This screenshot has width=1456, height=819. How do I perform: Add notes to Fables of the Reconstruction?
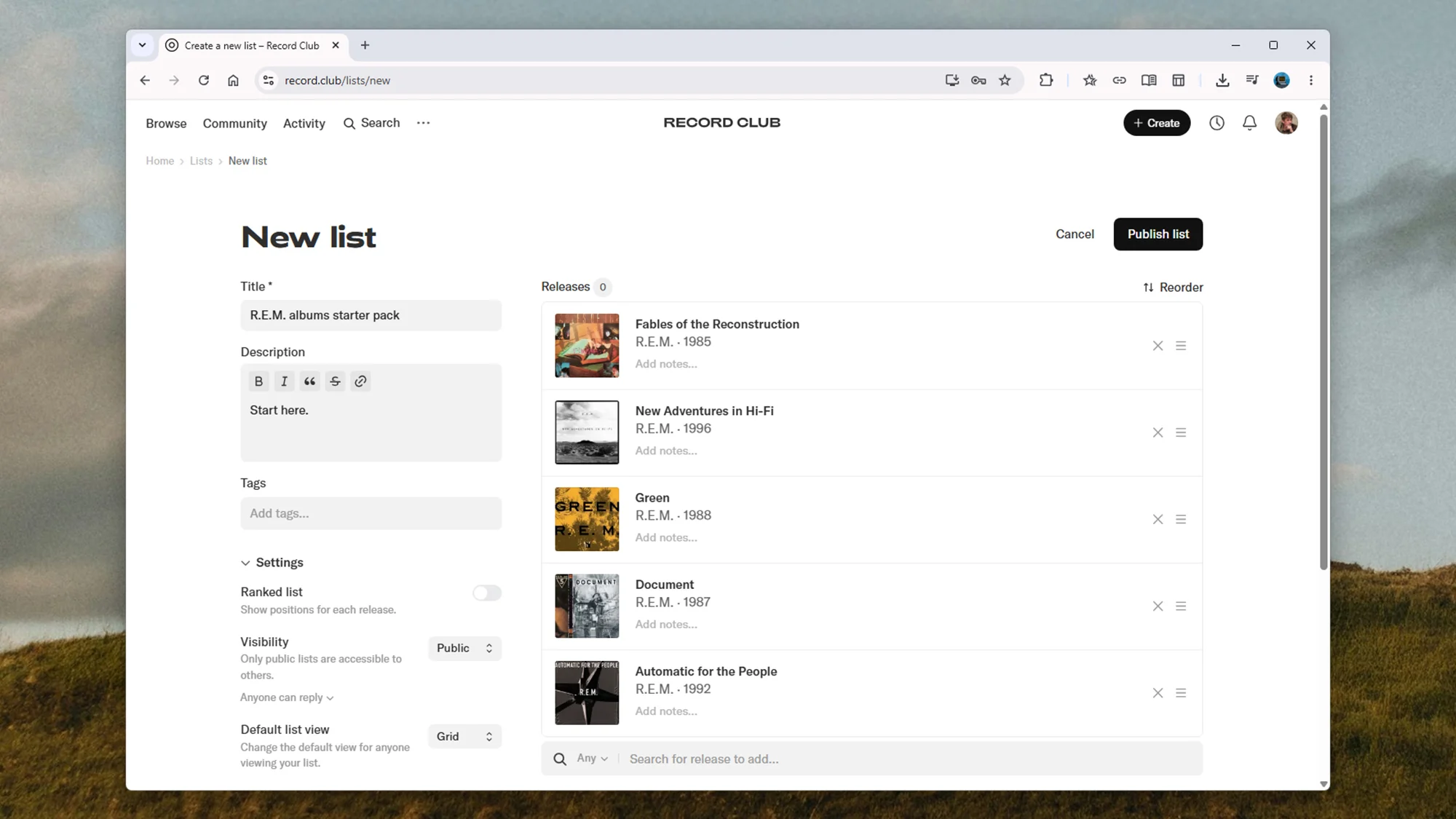click(665, 364)
